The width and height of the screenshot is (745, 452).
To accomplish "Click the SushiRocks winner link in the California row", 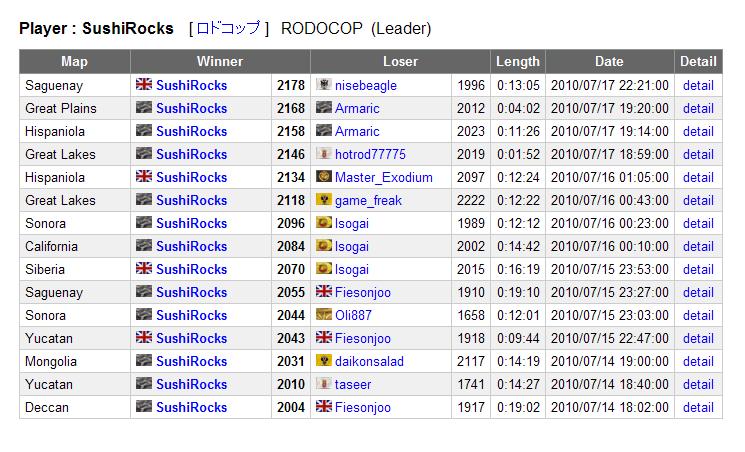I will tap(191, 246).
